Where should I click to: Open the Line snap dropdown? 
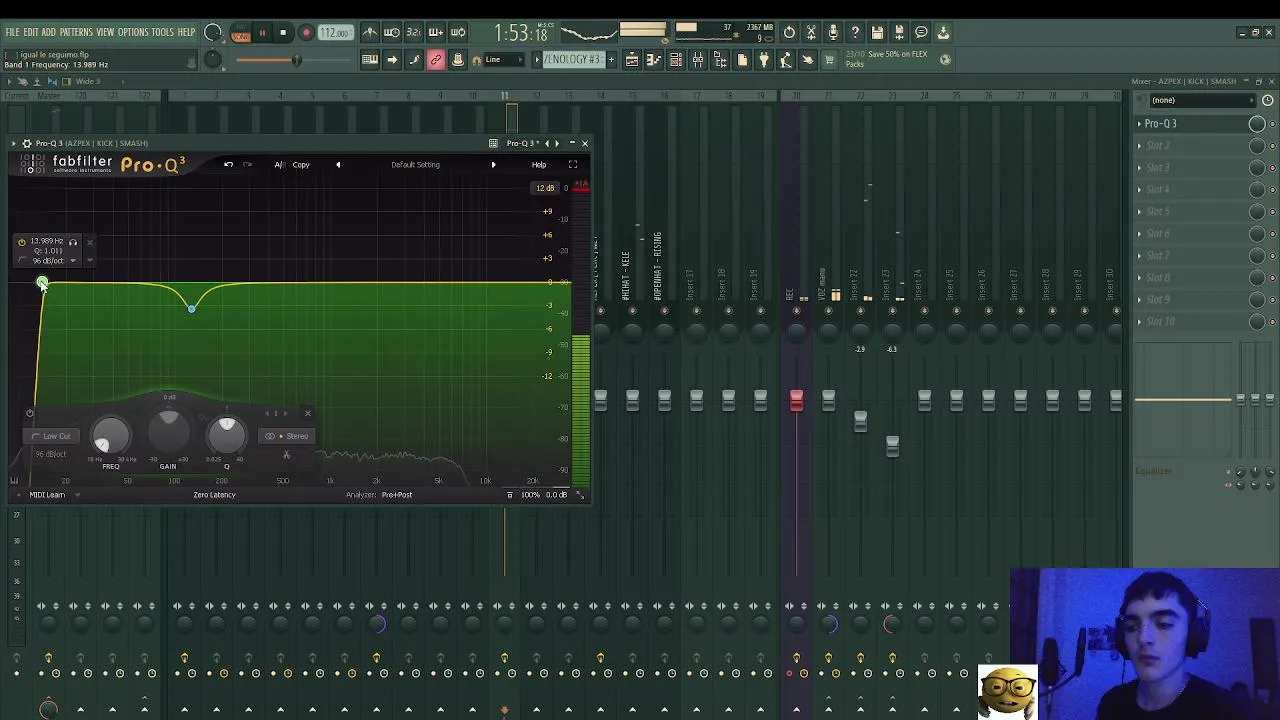tap(505, 60)
